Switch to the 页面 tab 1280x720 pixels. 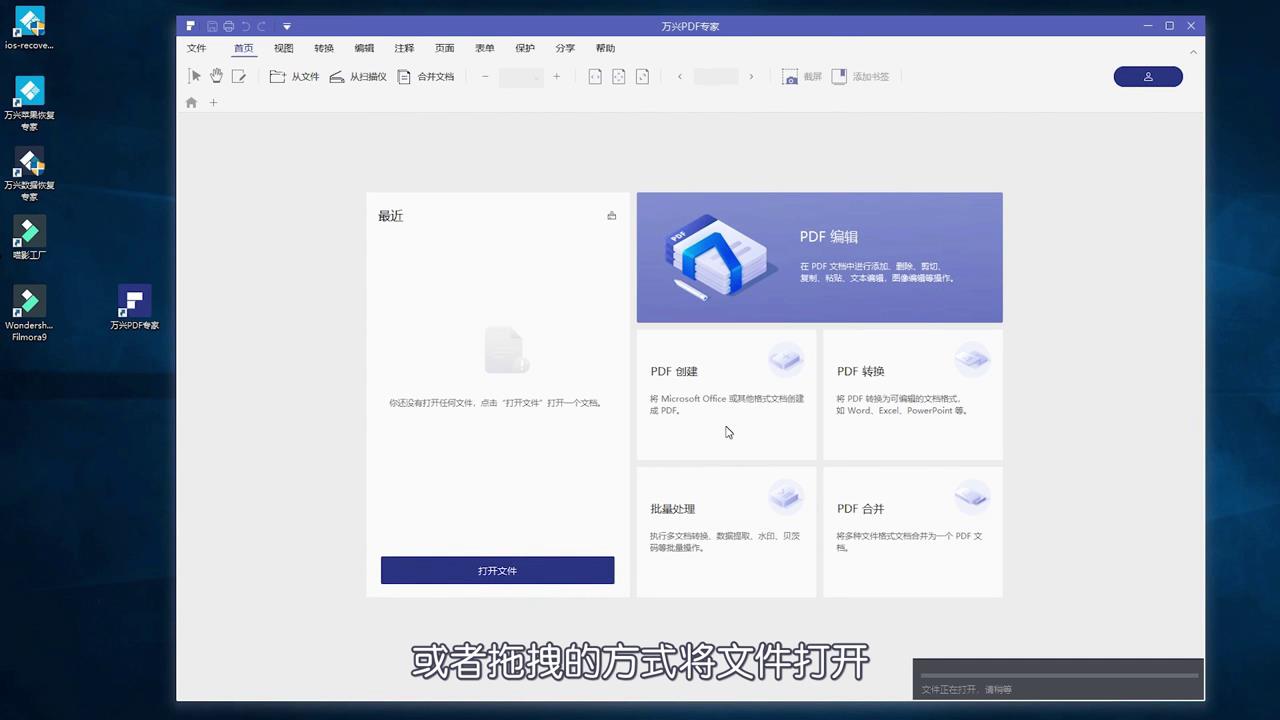(444, 48)
